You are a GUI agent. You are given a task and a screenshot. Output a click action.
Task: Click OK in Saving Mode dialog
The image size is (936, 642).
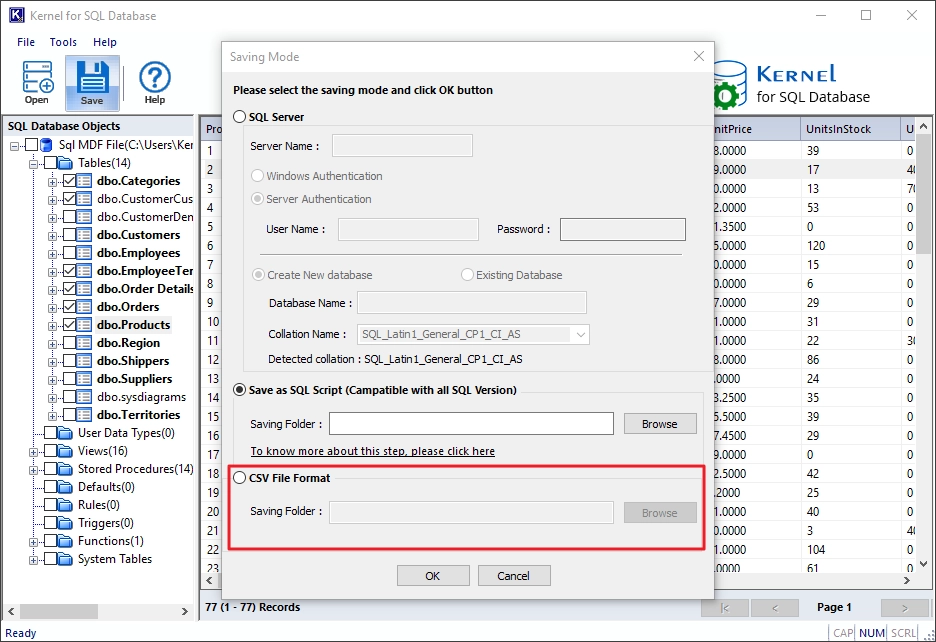point(433,576)
